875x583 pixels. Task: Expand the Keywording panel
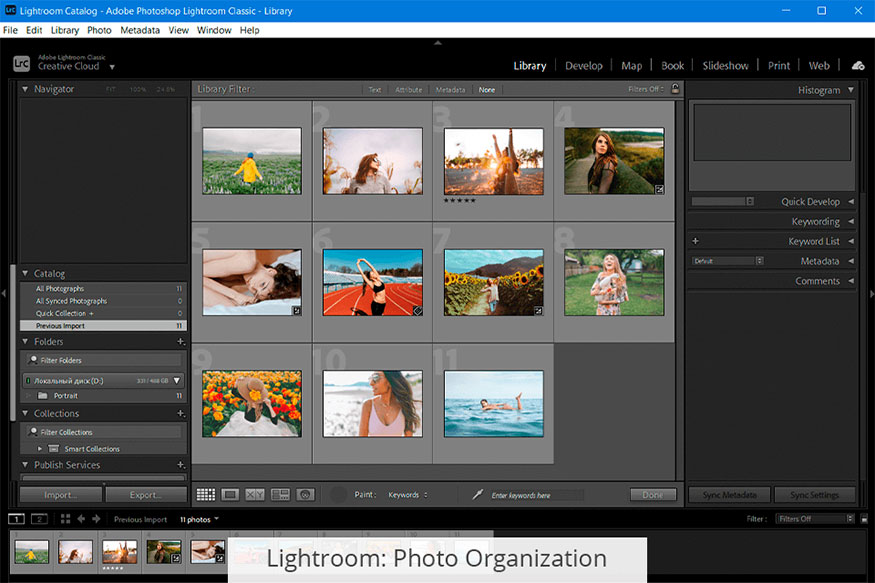tap(851, 221)
